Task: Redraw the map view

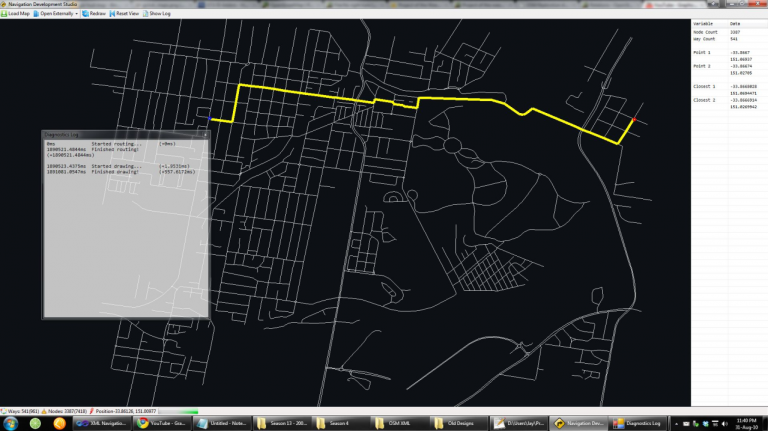Action: click(94, 14)
